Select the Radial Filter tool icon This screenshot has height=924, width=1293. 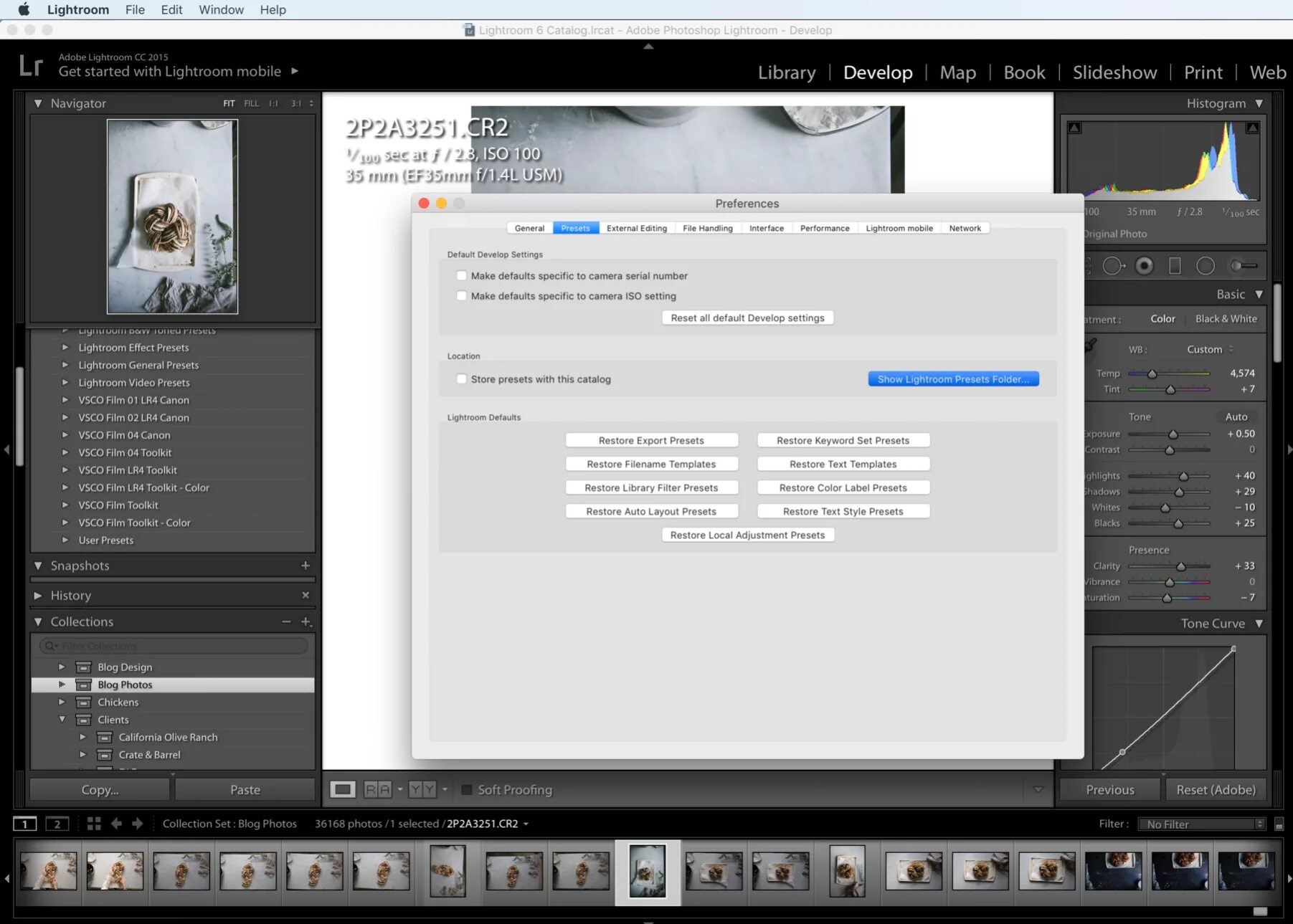[x=1206, y=266]
